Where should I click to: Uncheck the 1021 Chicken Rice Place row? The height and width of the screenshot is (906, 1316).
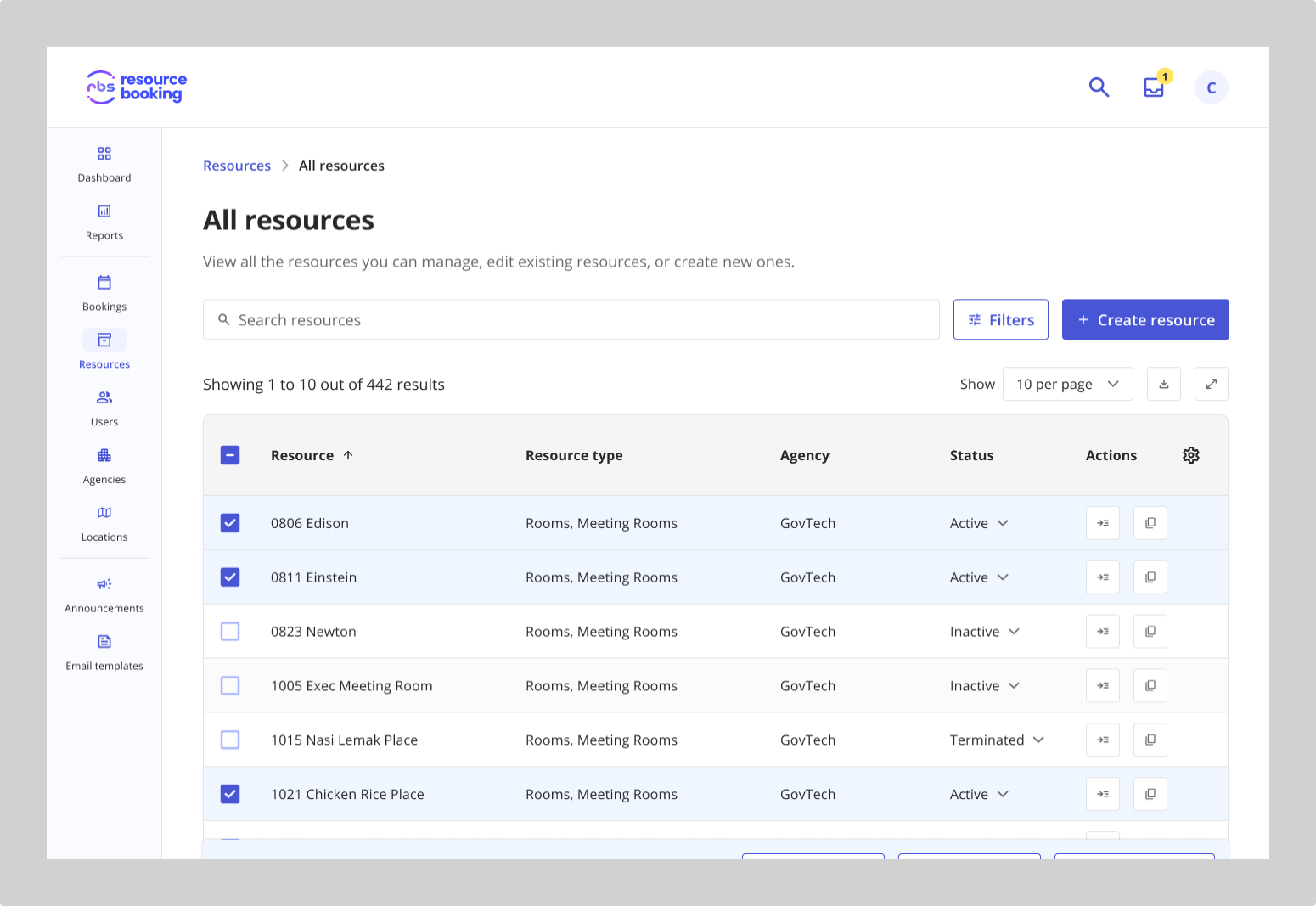pyautogui.click(x=230, y=794)
